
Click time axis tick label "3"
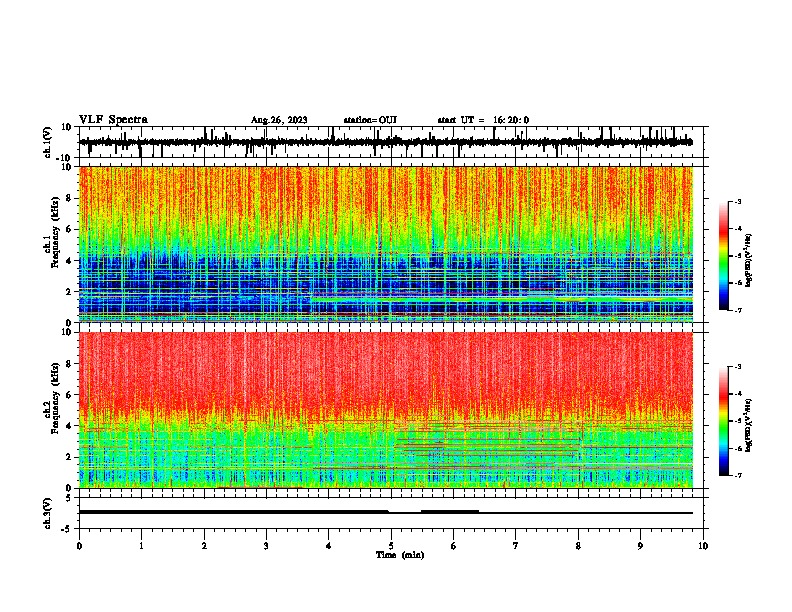pyautogui.click(x=266, y=546)
